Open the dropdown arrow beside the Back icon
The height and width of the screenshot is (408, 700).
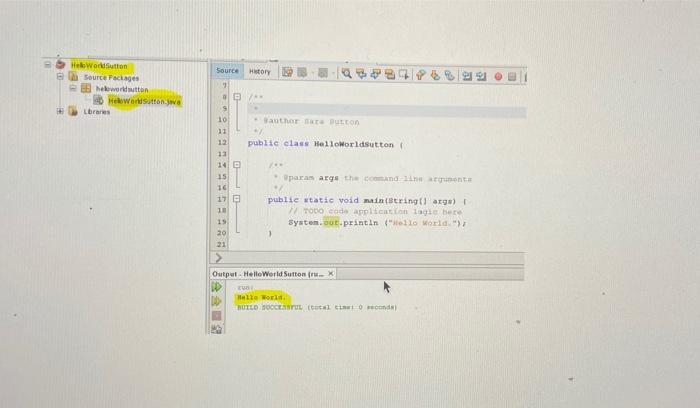[312, 73]
